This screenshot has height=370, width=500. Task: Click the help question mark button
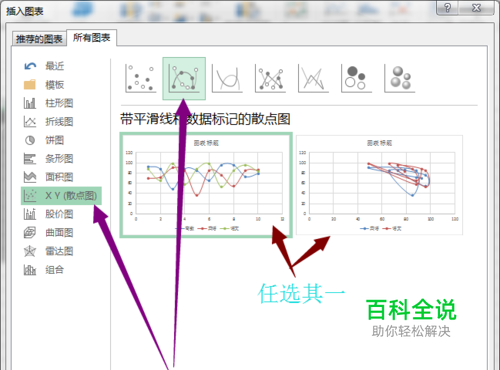click(448, 8)
